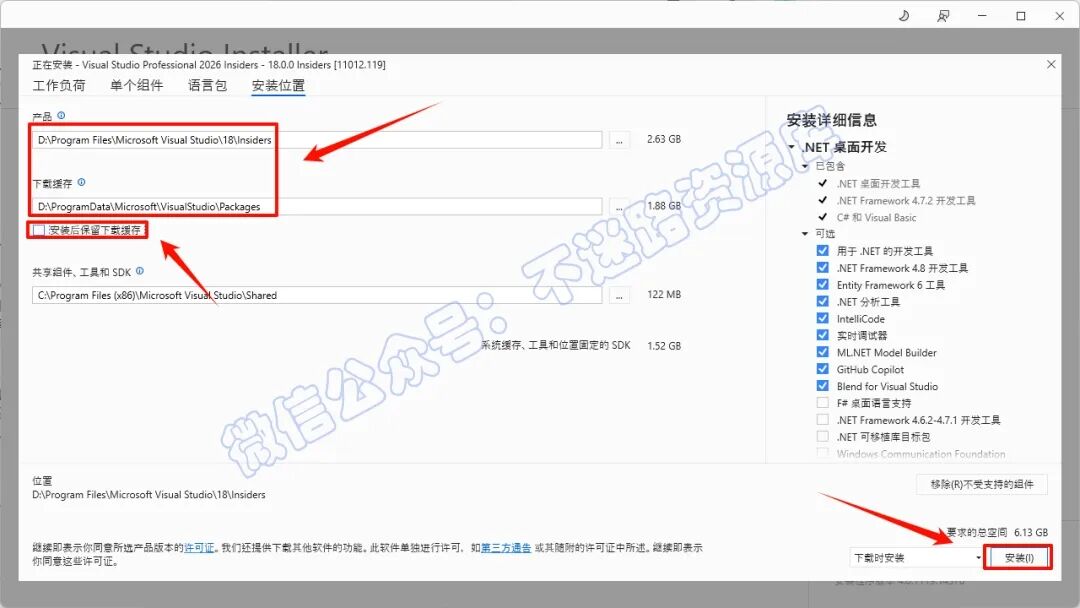This screenshot has width=1080, height=608.
Task: Browse for shared components folder
Action: click(619, 295)
